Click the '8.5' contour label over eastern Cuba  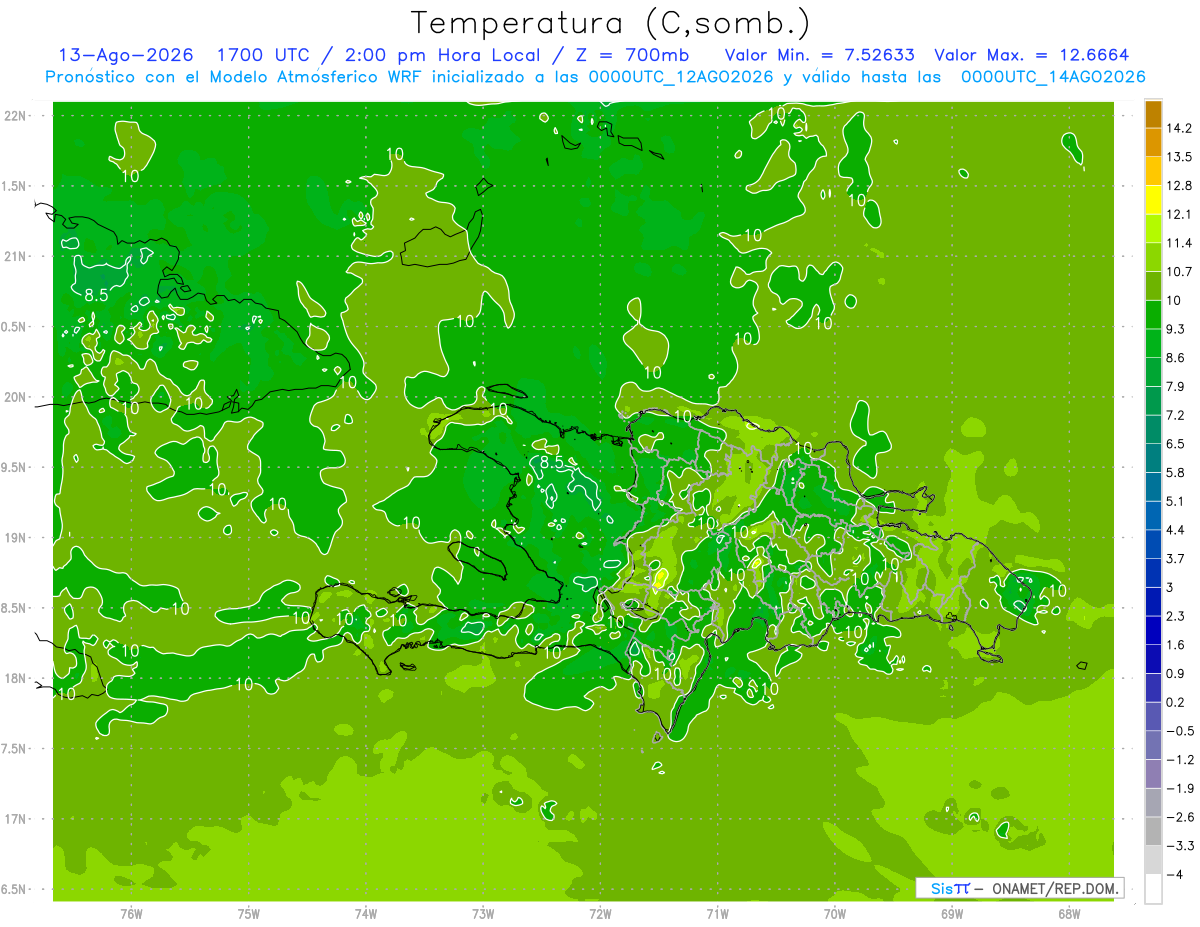[96, 295]
